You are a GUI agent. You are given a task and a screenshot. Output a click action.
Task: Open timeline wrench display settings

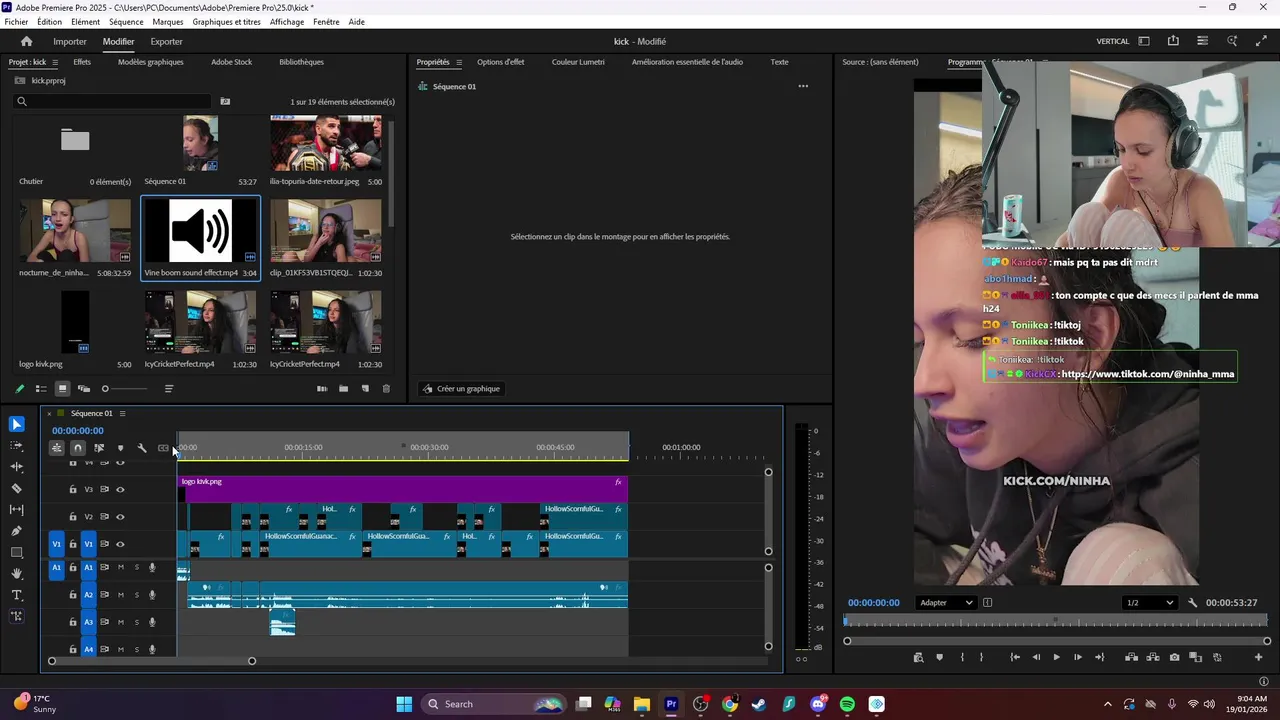pyautogui.click(x=142, y=448)
